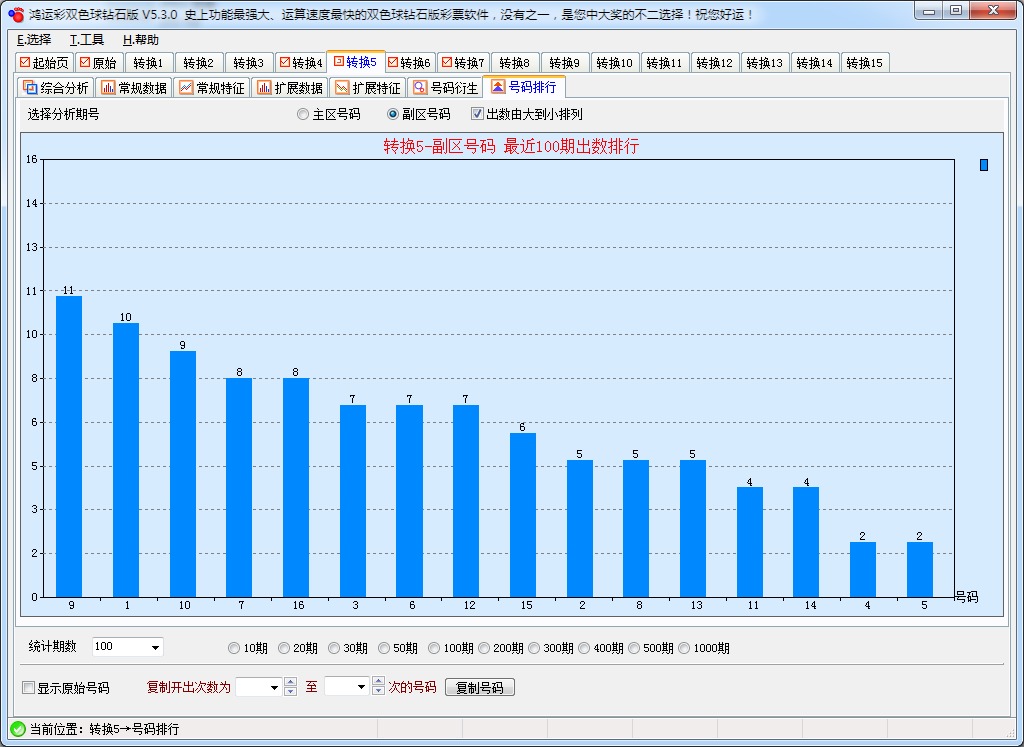Screen dimensions: 1024x747
Task: Open the first 复制开出次数为 dropdown
Action: pyautogui.click(x=275, y=687)
